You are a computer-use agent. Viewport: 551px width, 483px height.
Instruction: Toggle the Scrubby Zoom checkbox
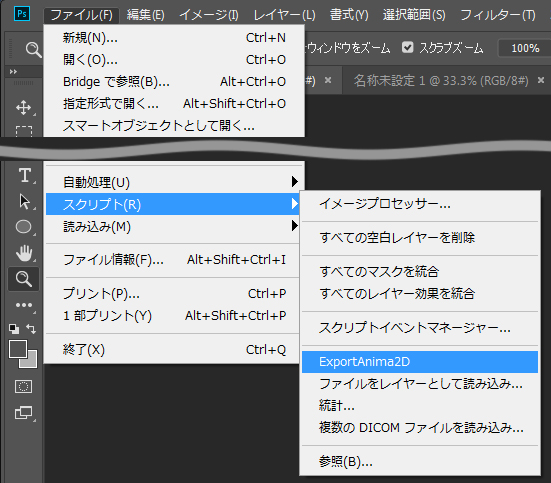coord(408,47)
